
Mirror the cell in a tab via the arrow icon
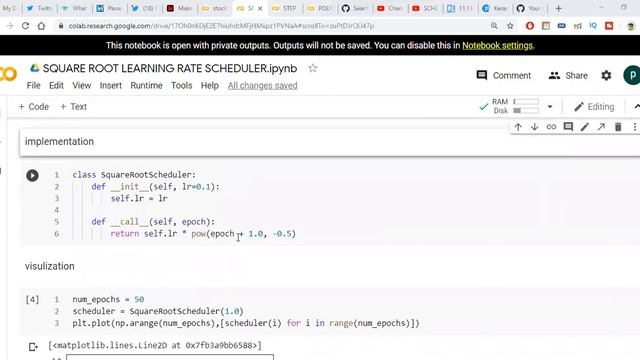click(x=601, y=127)
